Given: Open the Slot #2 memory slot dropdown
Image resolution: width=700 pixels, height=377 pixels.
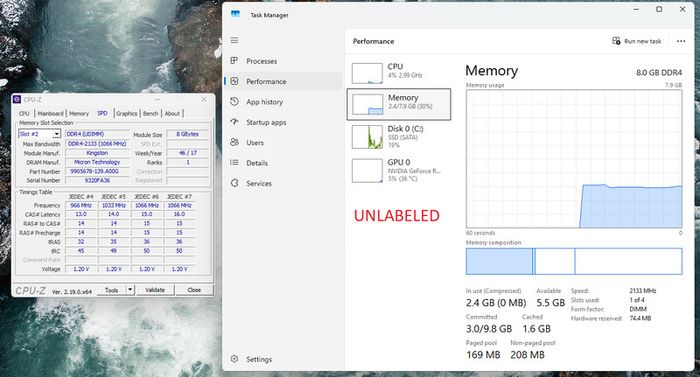Looking at the screenshot, I should tap(39, 134).
